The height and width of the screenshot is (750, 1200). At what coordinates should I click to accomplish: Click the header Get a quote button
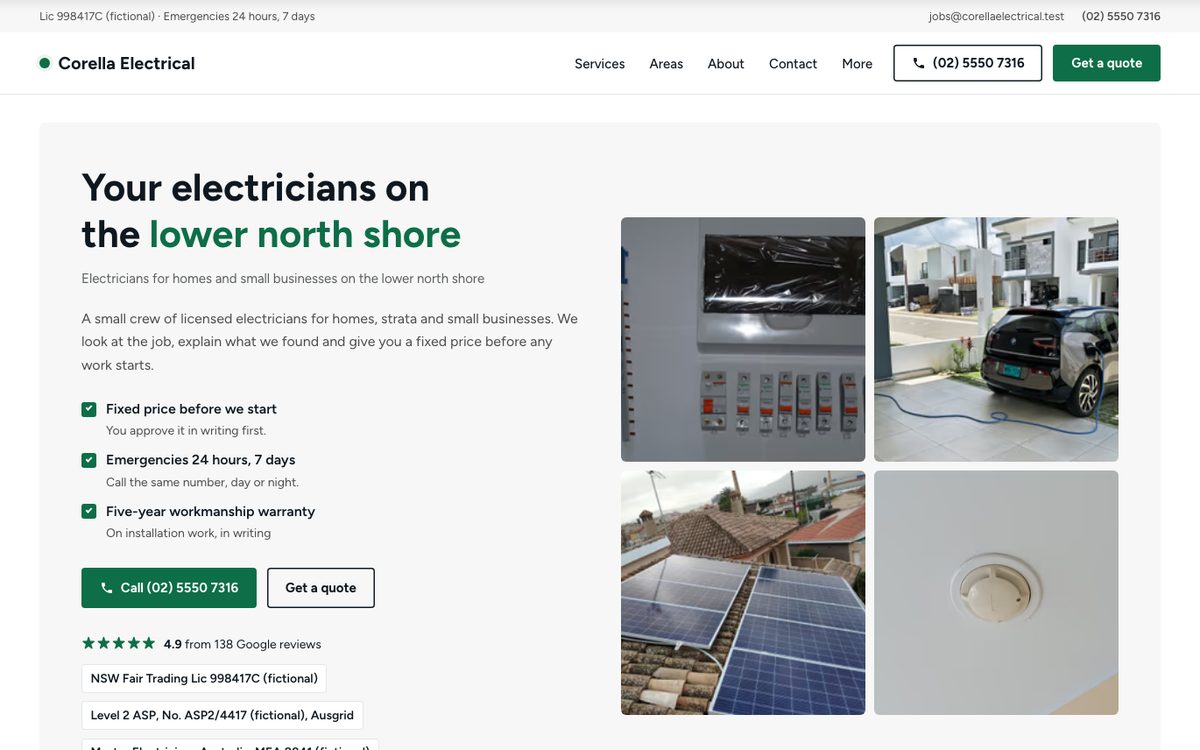click(x=1107, y=63)
